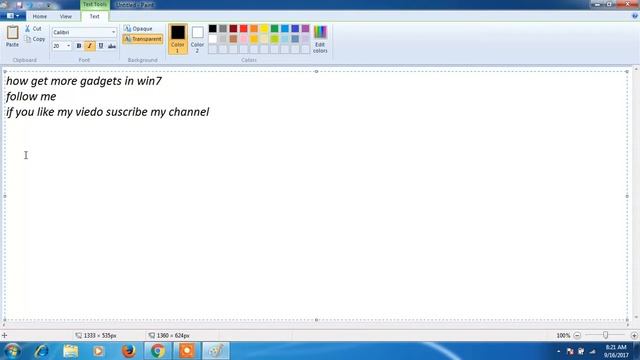640x360 pixels.
Task: Open the Paint application menu button
Action: click(13, 16)
